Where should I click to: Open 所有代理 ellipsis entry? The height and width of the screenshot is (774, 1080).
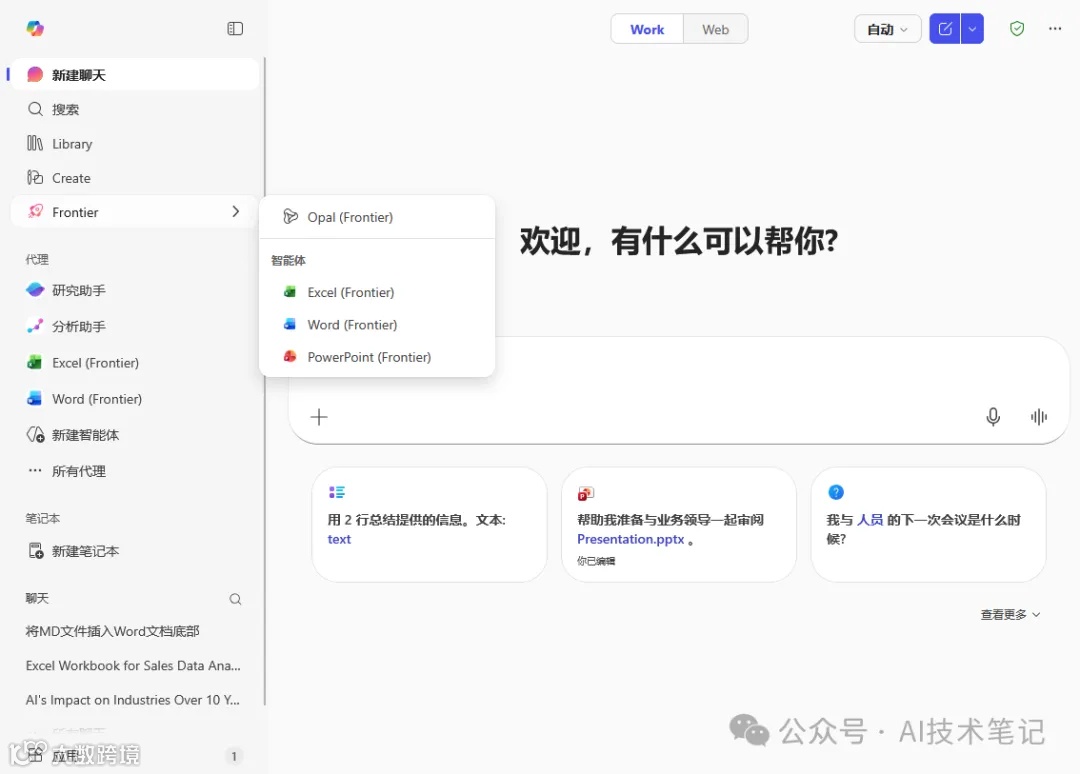pos(135,471)
